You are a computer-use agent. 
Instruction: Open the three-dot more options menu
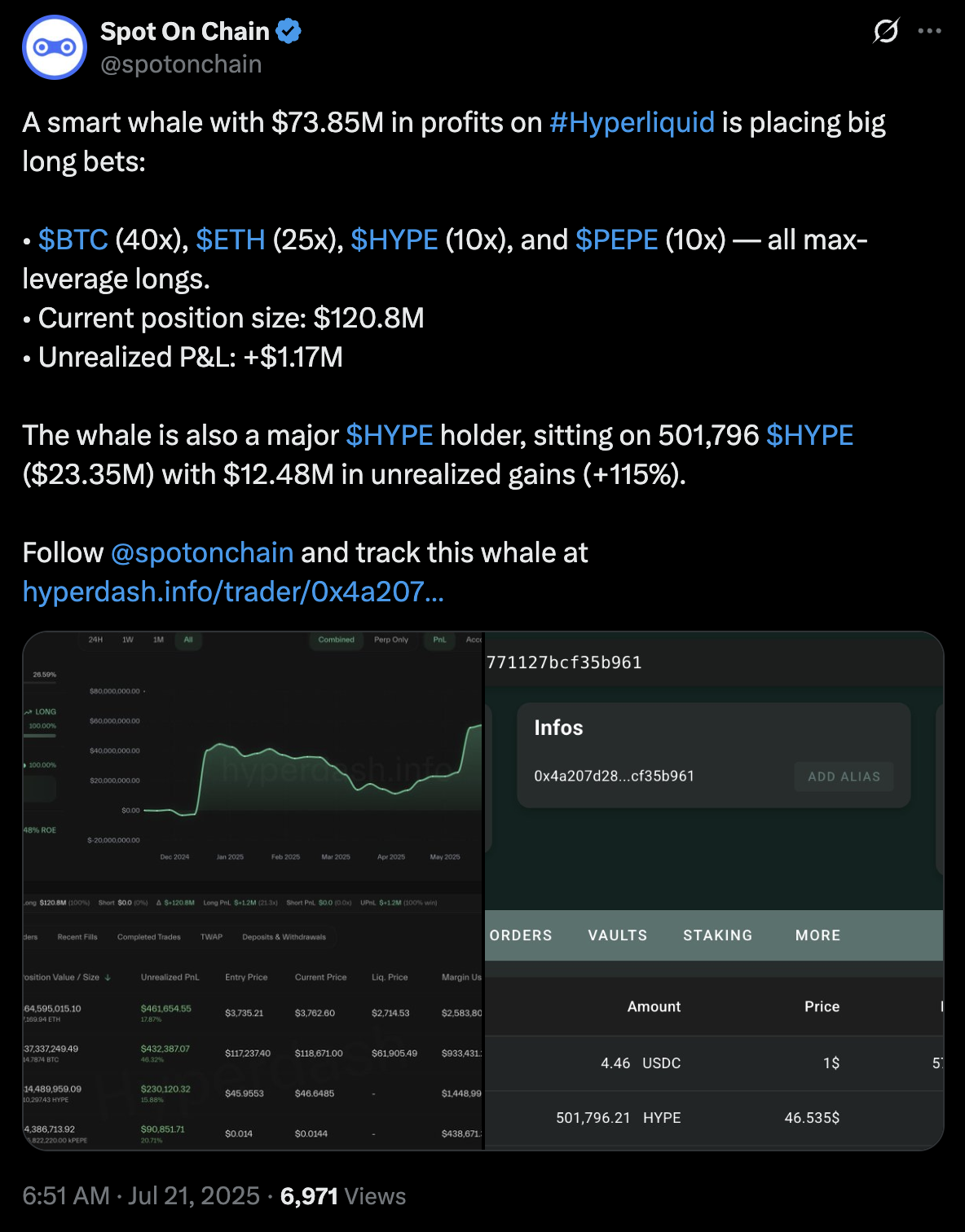coord(930,31)
